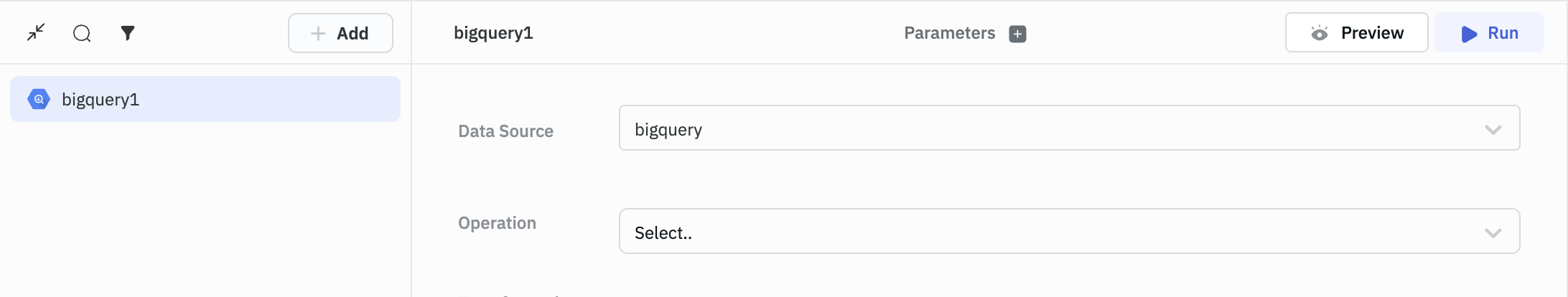
Task: Click the filter funnel icon
Action: coord(128,33)
